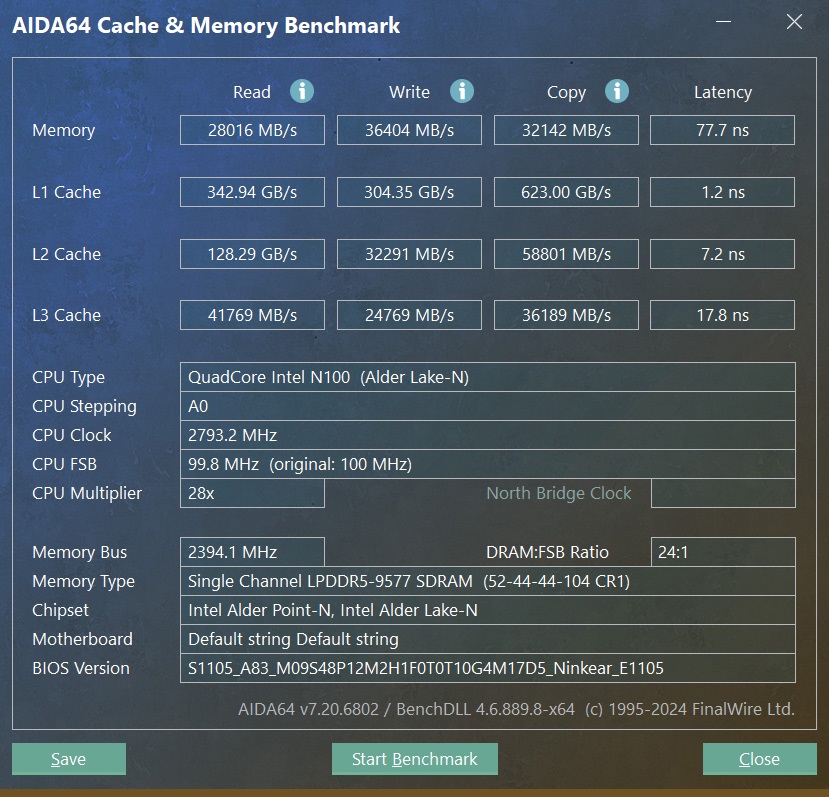Select L2 Cache write 32291 MB/s
The height and width of the screenshot is (797, 829).
[409, 254]
